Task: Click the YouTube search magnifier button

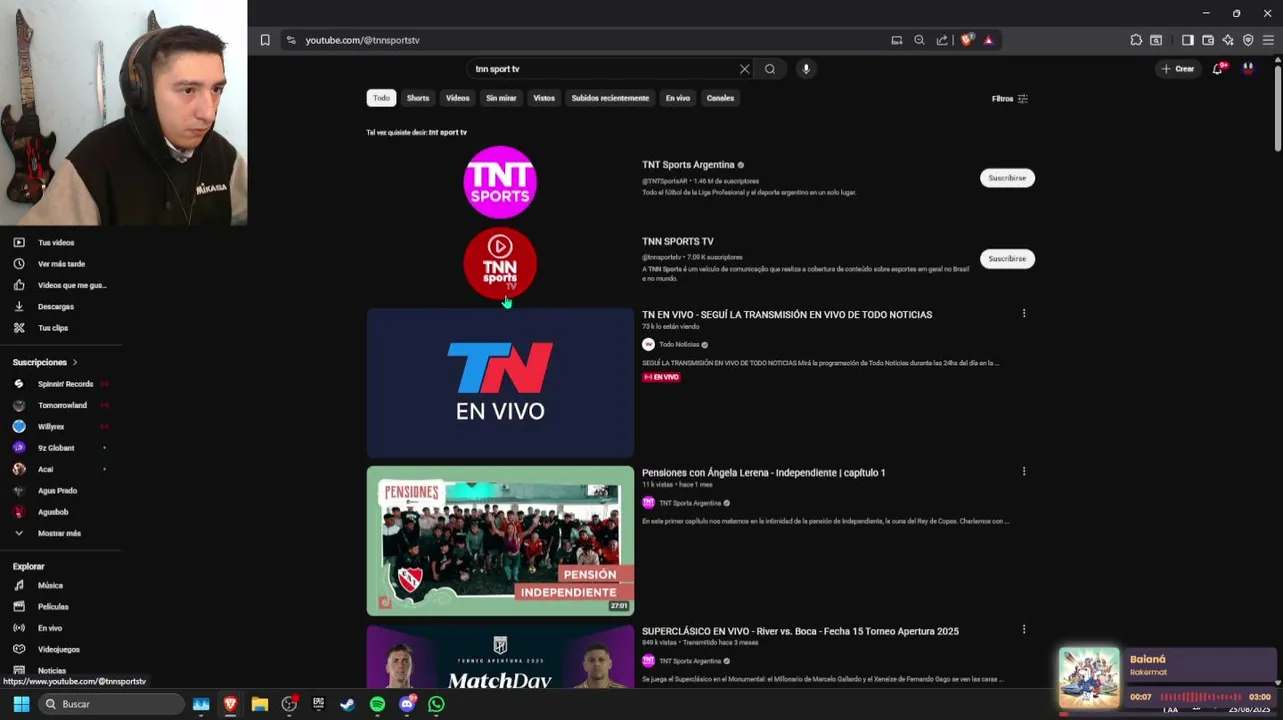Action: (x=770, y=69)
